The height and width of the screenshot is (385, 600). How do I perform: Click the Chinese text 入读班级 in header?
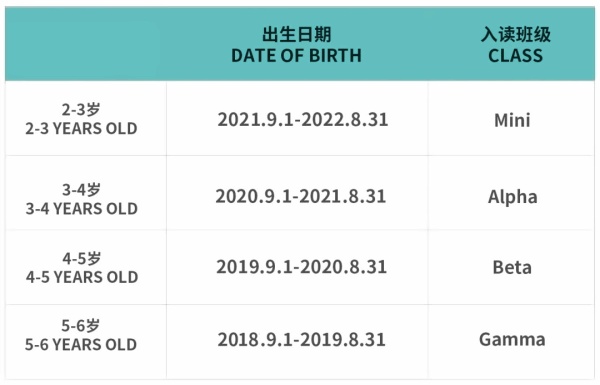pyautogui.click(x=516, y=34)
